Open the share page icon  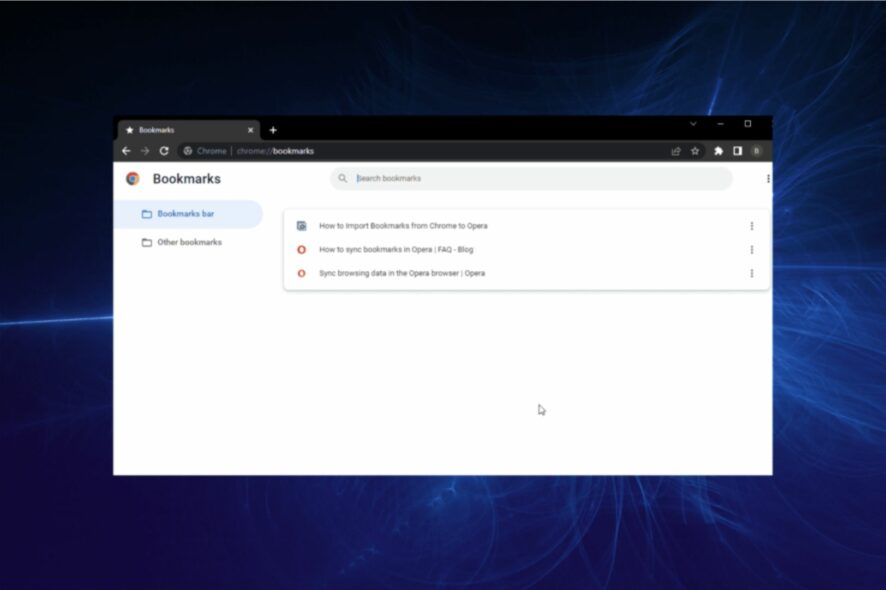(676, 151)
